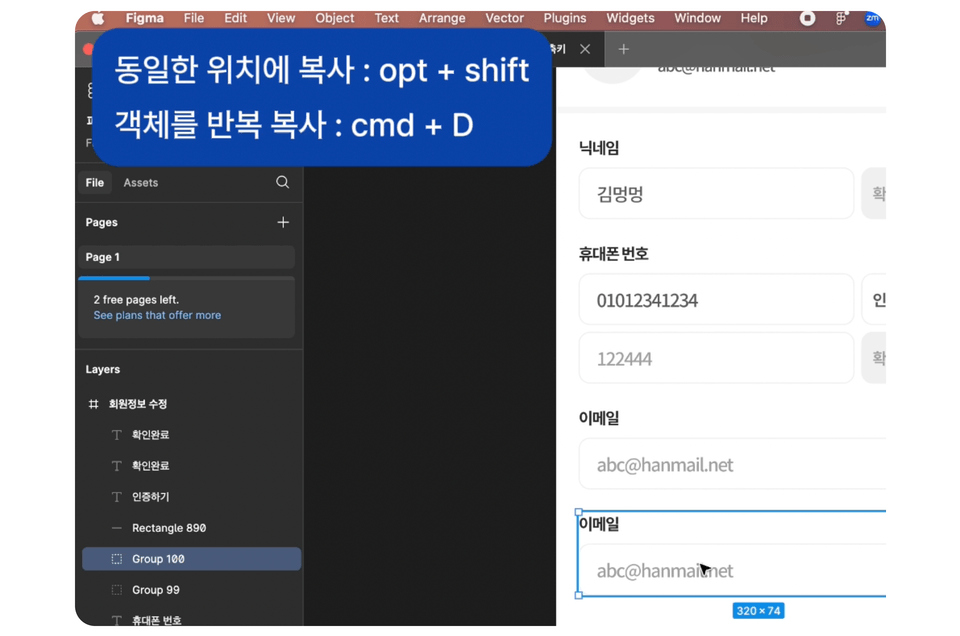960x636 pixels.
Task: Click the 01012341234 phone number field
Action: point(716,299)
